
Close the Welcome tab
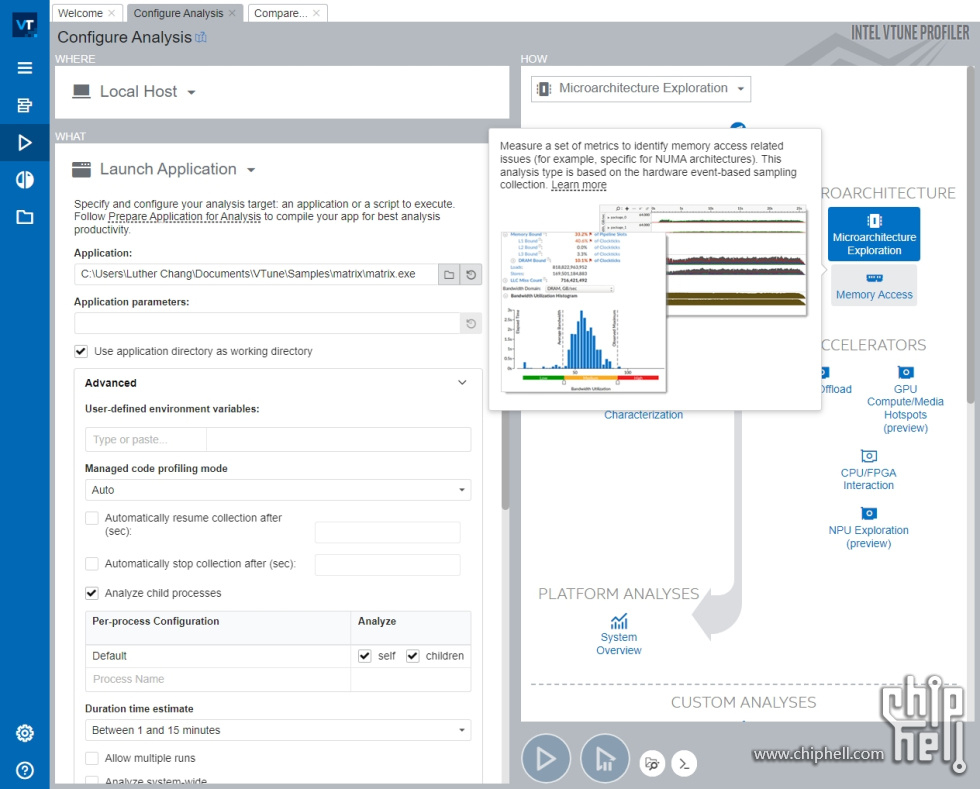111,13
